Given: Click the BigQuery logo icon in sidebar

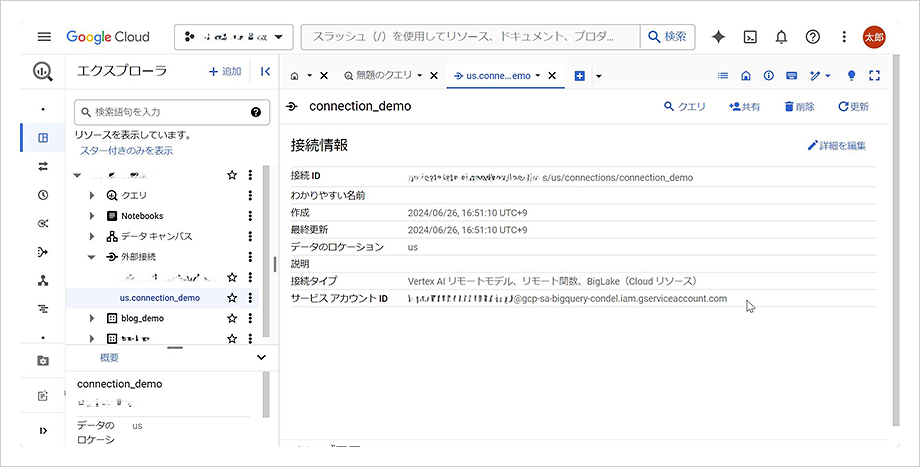Looking at the screenshot, I should point(43,72).
